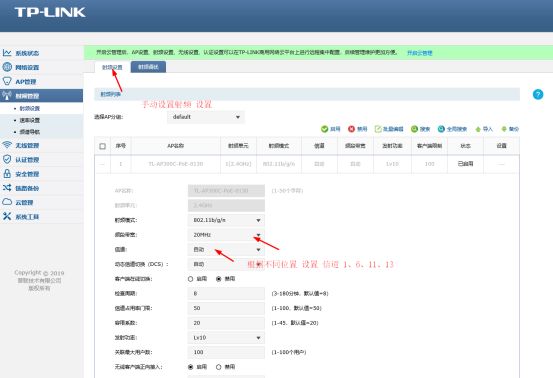Click the TL-AP300C-PoE AP name table cell
This screenshot has height=378, width=553.
point(176,164)
